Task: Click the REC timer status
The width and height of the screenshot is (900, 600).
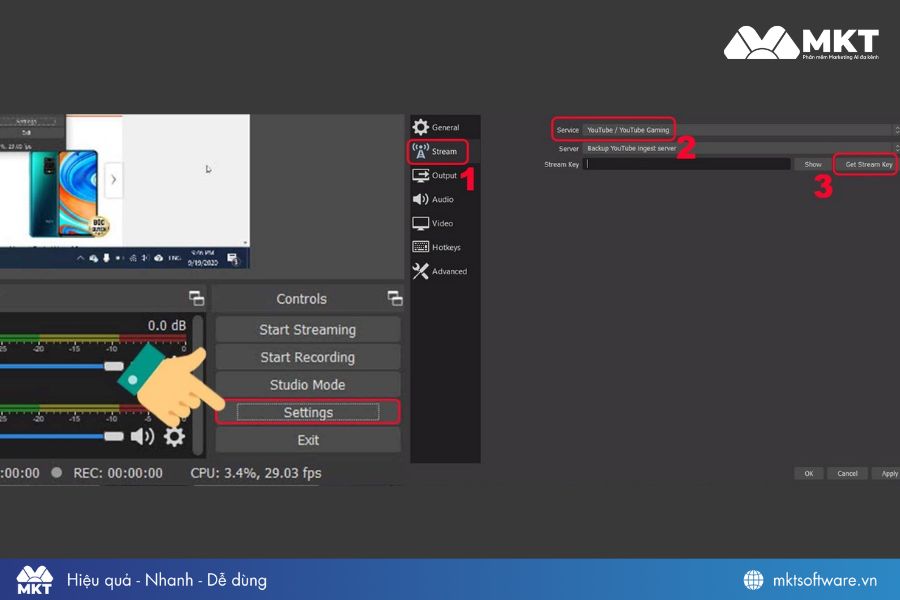Action: coord(118,473)
